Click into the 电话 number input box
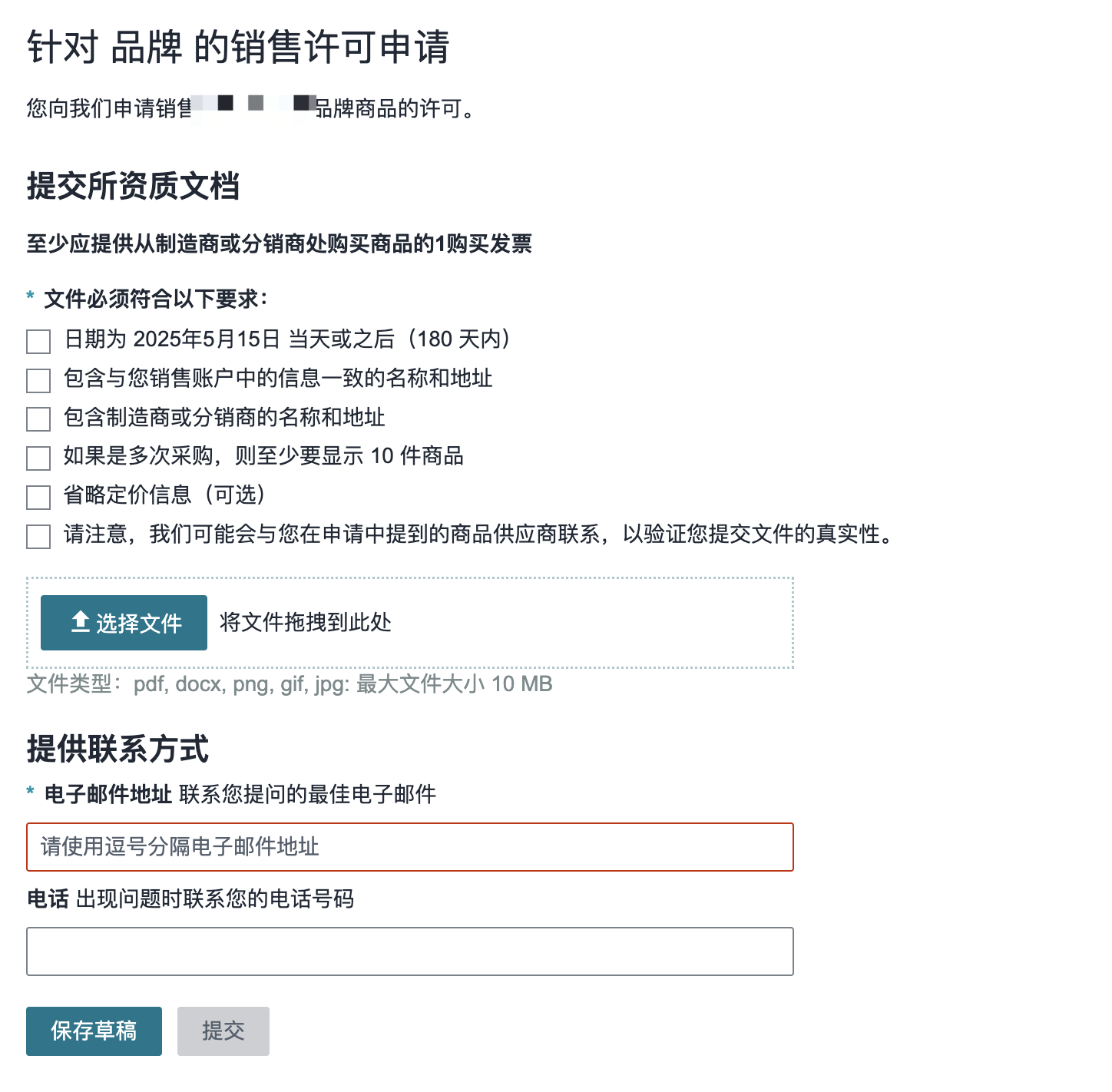Screen dimensions: 1112x1092 click(x=409, y=951)
